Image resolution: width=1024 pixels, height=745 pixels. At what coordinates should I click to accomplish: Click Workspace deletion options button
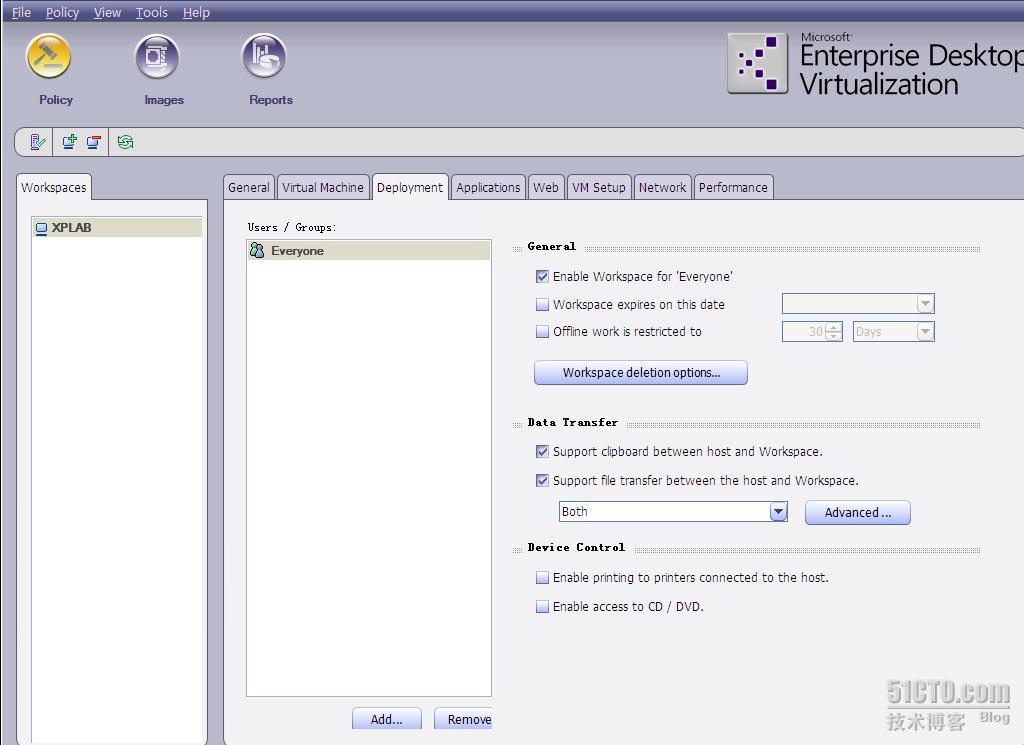coord(641,373)
